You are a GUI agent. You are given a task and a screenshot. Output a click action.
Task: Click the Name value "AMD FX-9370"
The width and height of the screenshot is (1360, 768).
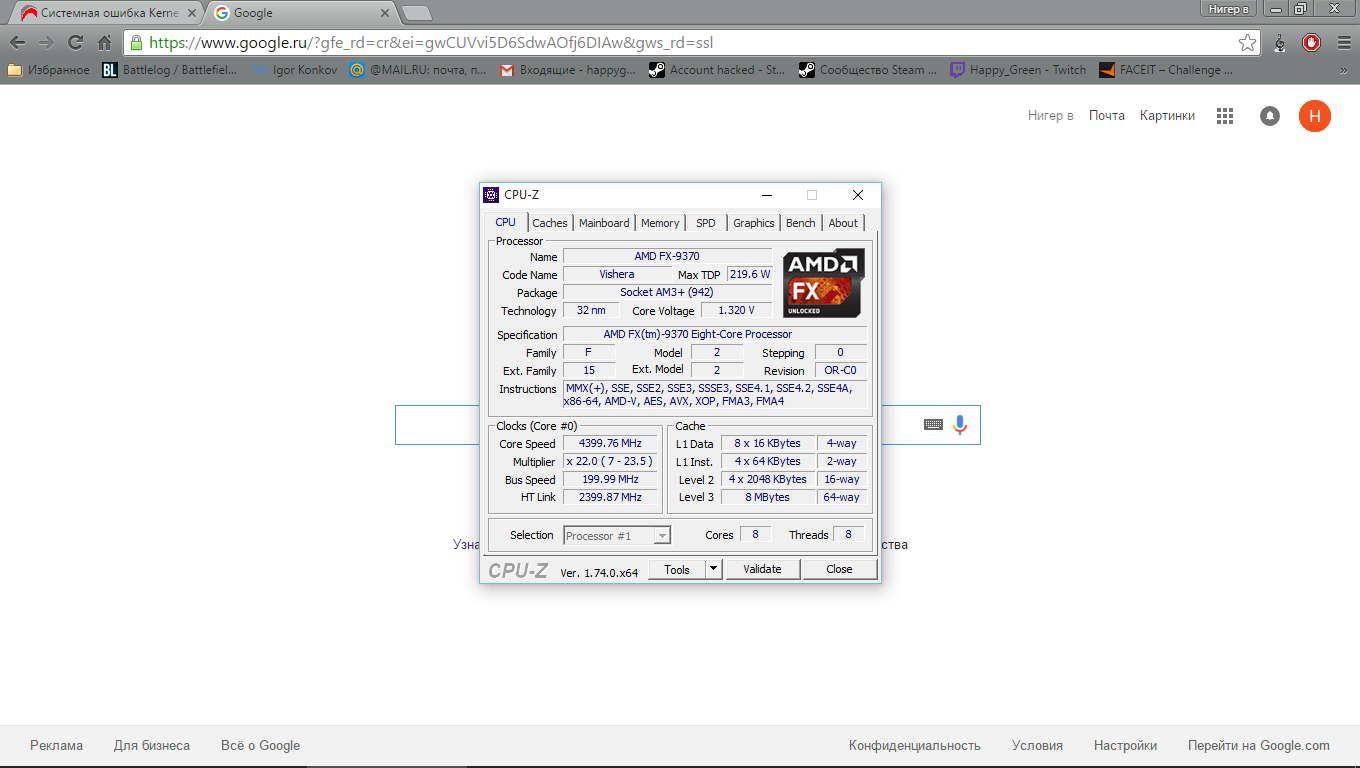click(x=667, y=257)
